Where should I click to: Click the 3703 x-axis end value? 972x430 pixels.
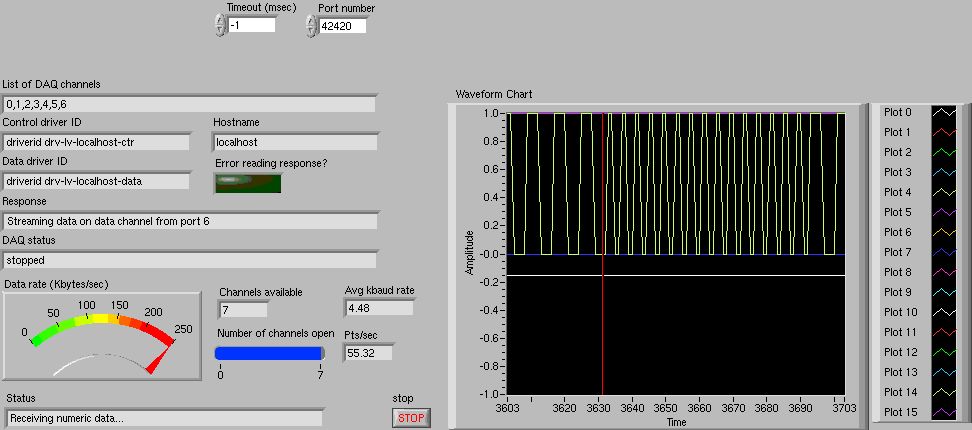coord(845,408)
